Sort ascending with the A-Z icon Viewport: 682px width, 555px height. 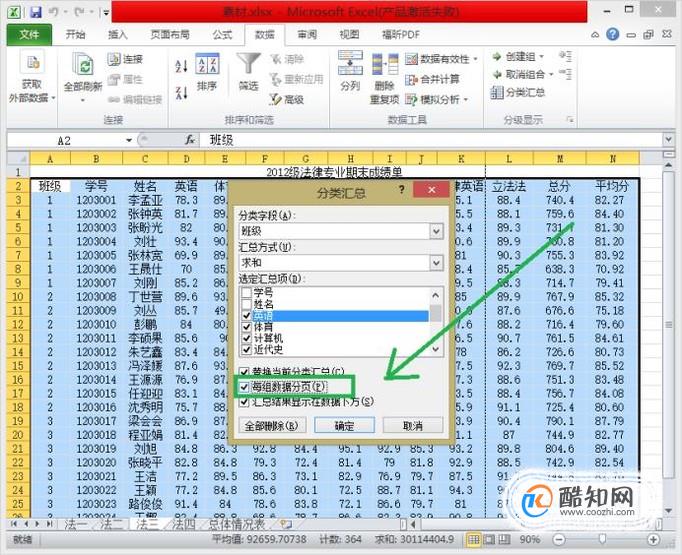[x=181, y=66]
